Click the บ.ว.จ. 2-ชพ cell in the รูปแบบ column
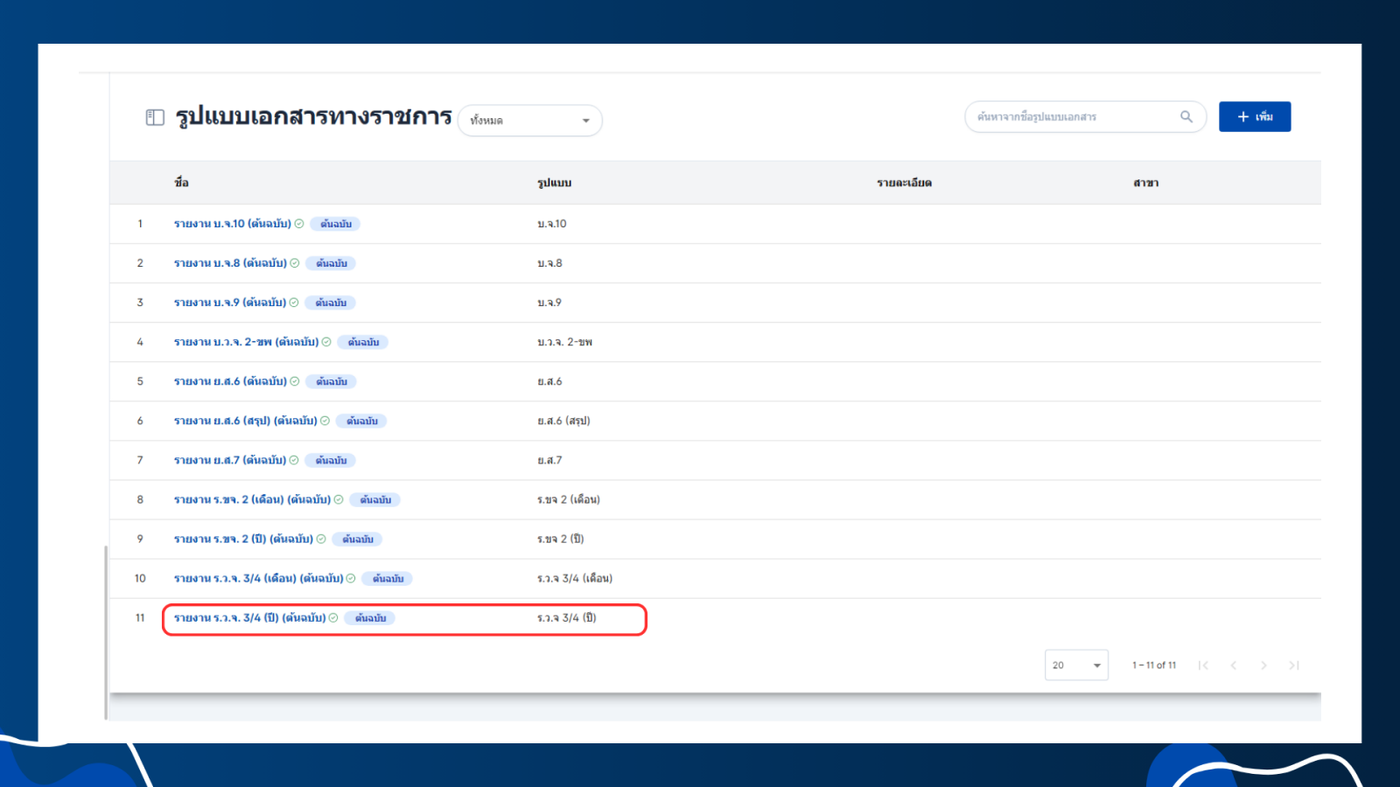1400x787 pixels. coord(565,342)
